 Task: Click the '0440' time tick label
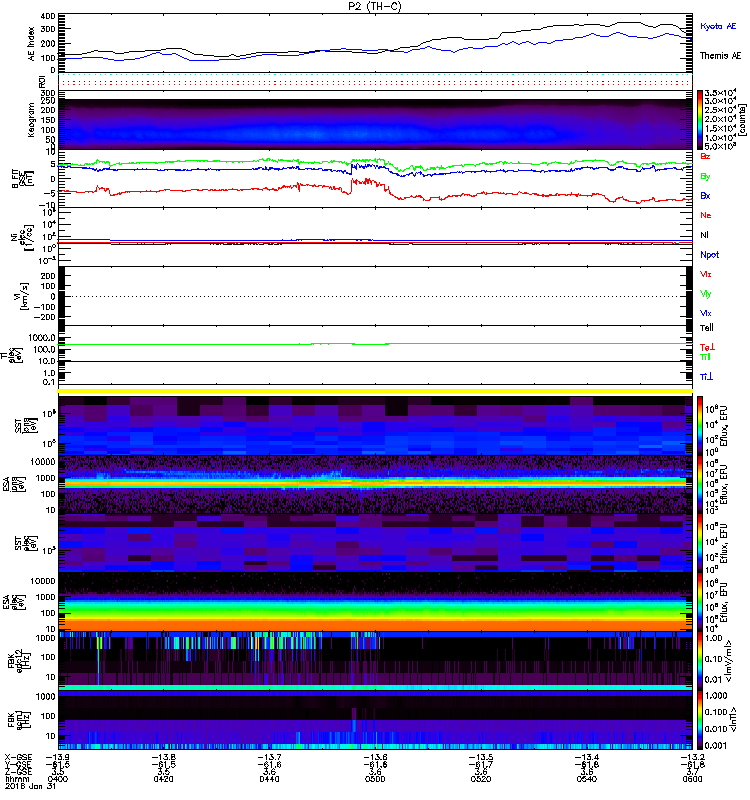269,779
